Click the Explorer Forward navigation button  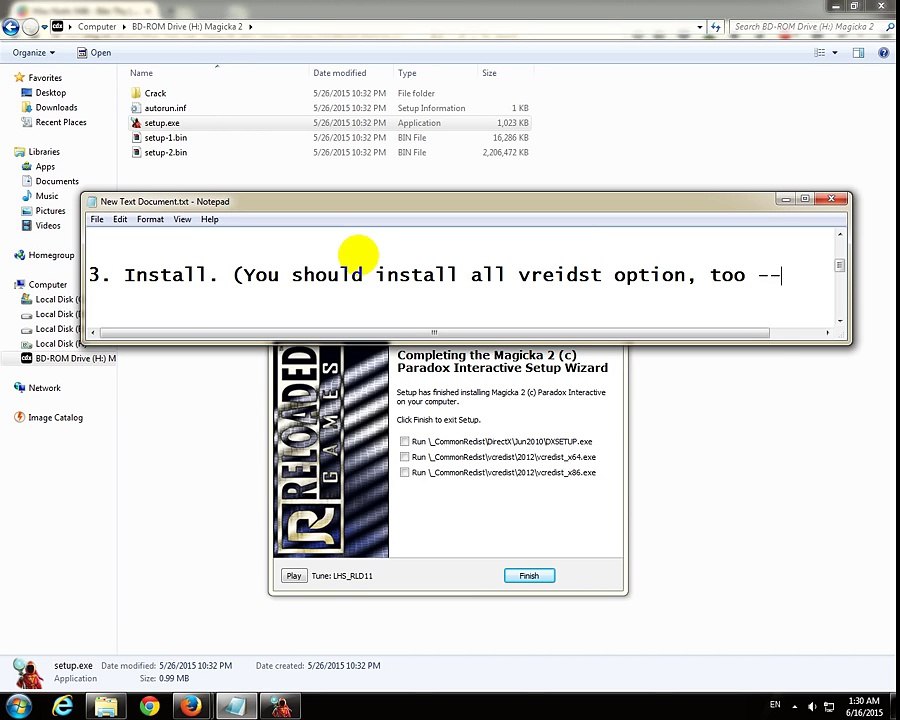[30, 26]
